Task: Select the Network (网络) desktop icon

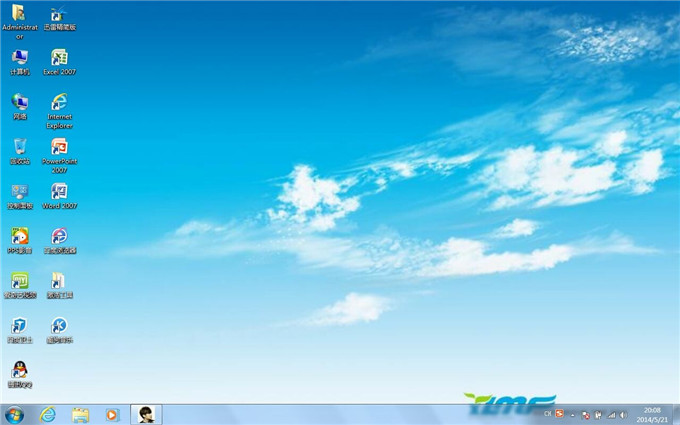Action: point(19,103)
